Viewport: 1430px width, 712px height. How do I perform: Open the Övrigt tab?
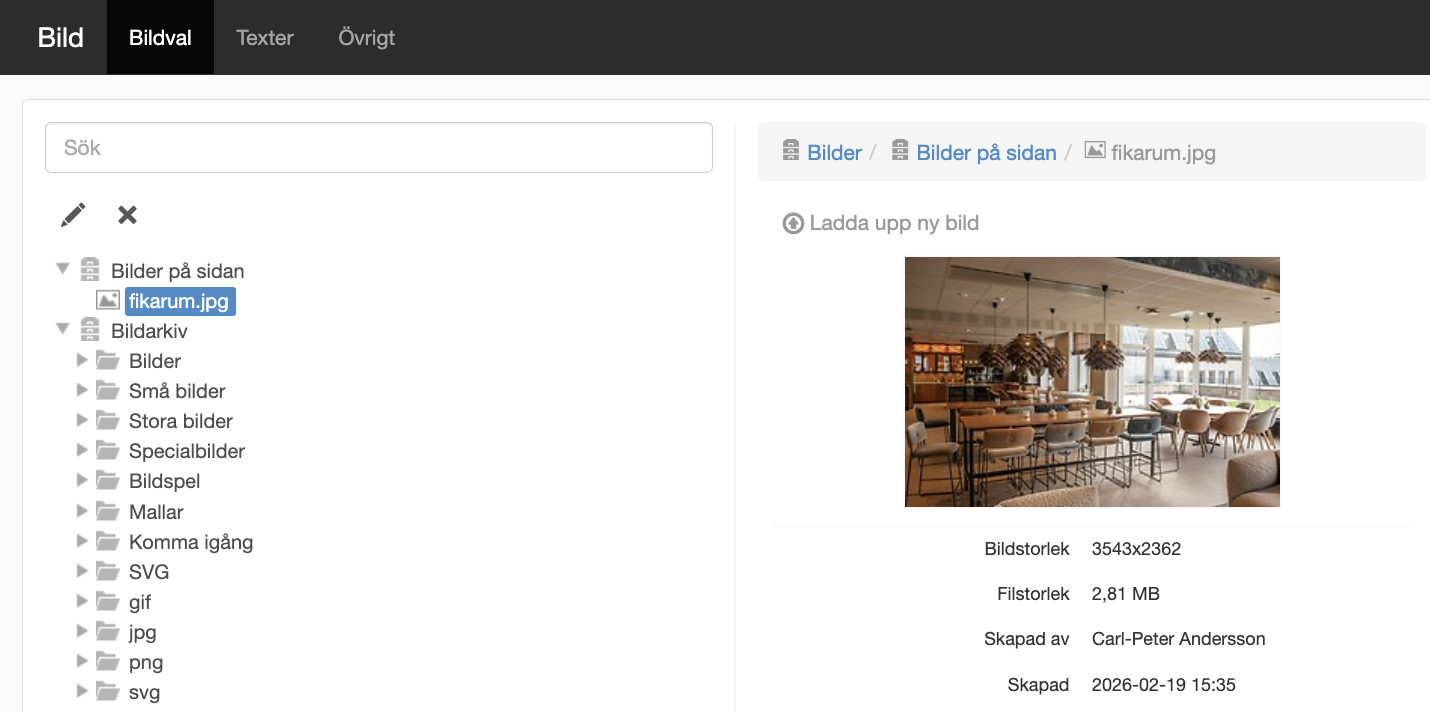[x=367, y=38]
